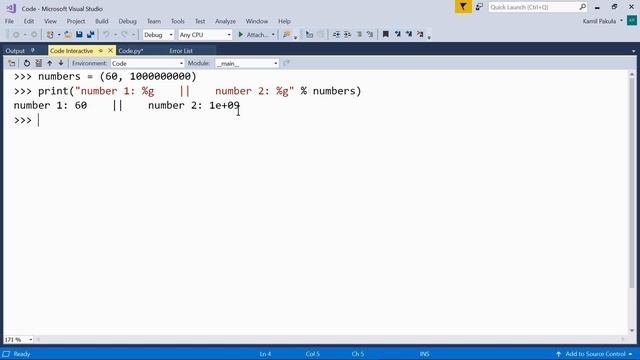Viewport: 640px width, 360px height.
Task: Click the first interactive toolbar icon
Action: [x=11, y=63]
